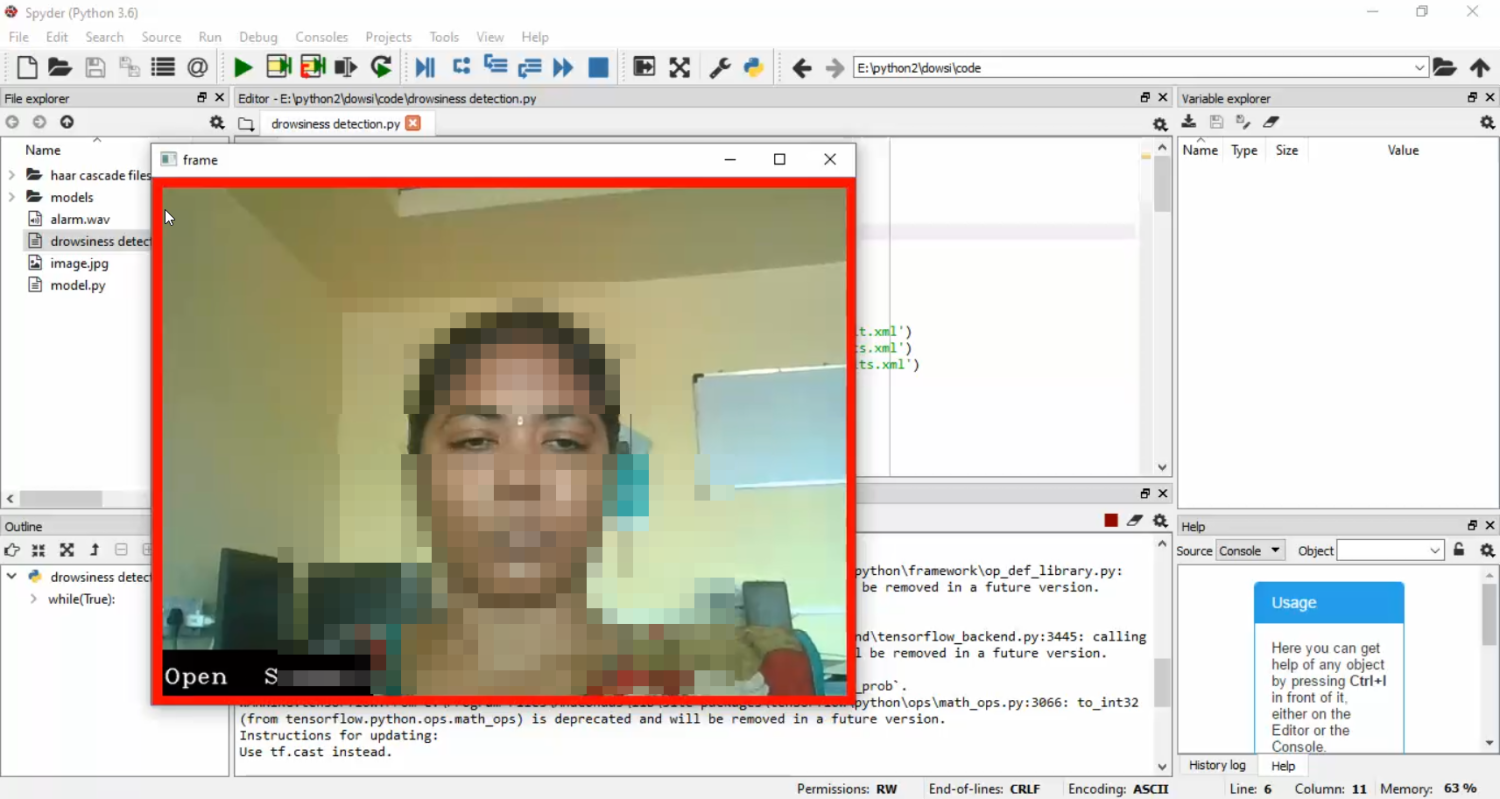
Task: Maximize the current pane
Action: [643, 67]
